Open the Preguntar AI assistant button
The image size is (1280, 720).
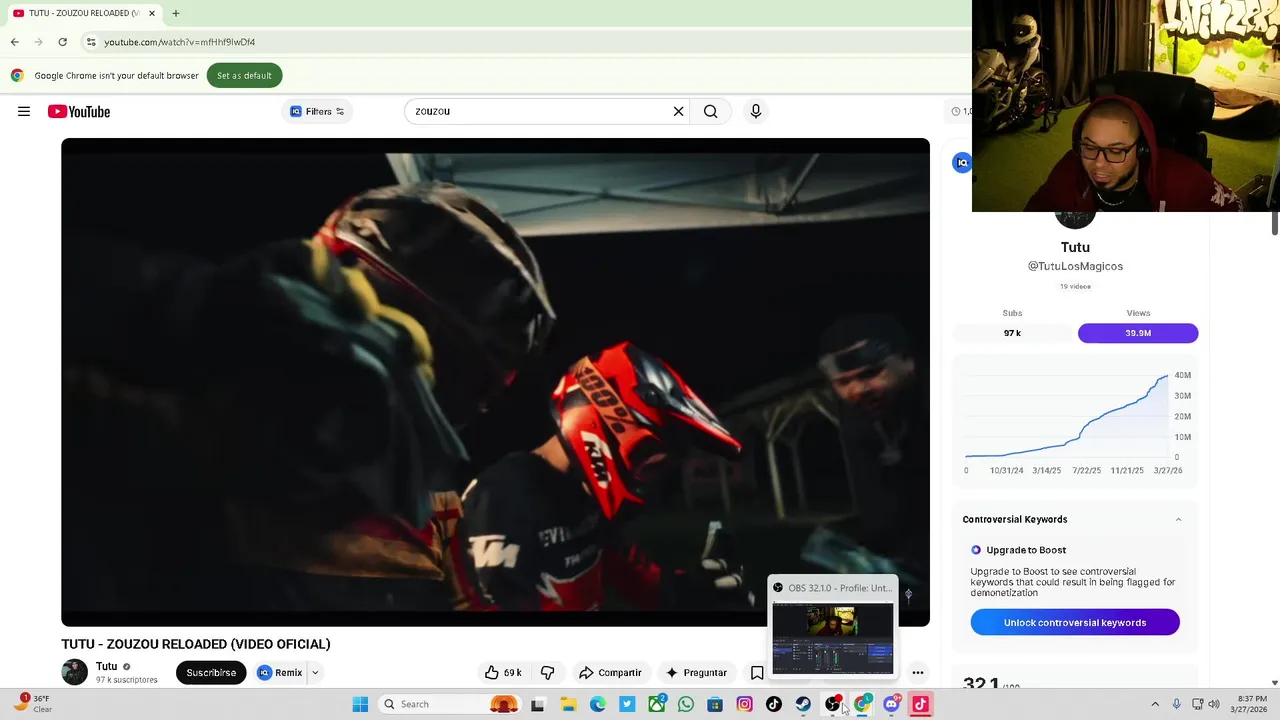click(696, 672)
